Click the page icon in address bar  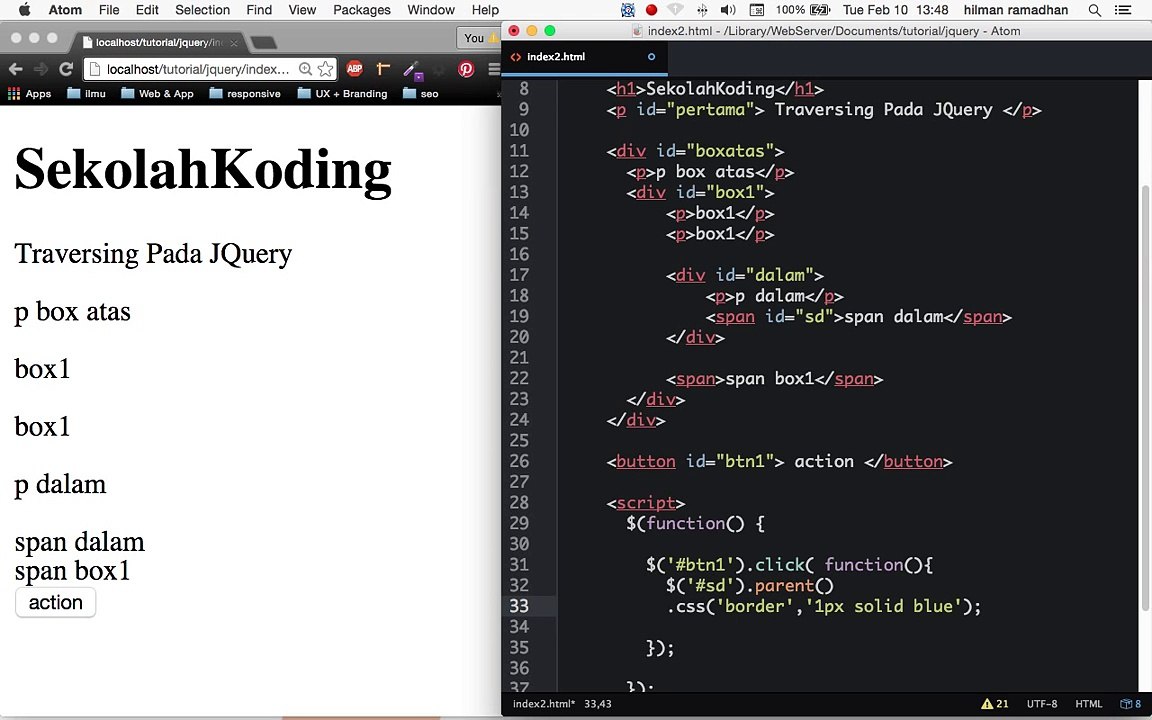[x=94, y=69]
